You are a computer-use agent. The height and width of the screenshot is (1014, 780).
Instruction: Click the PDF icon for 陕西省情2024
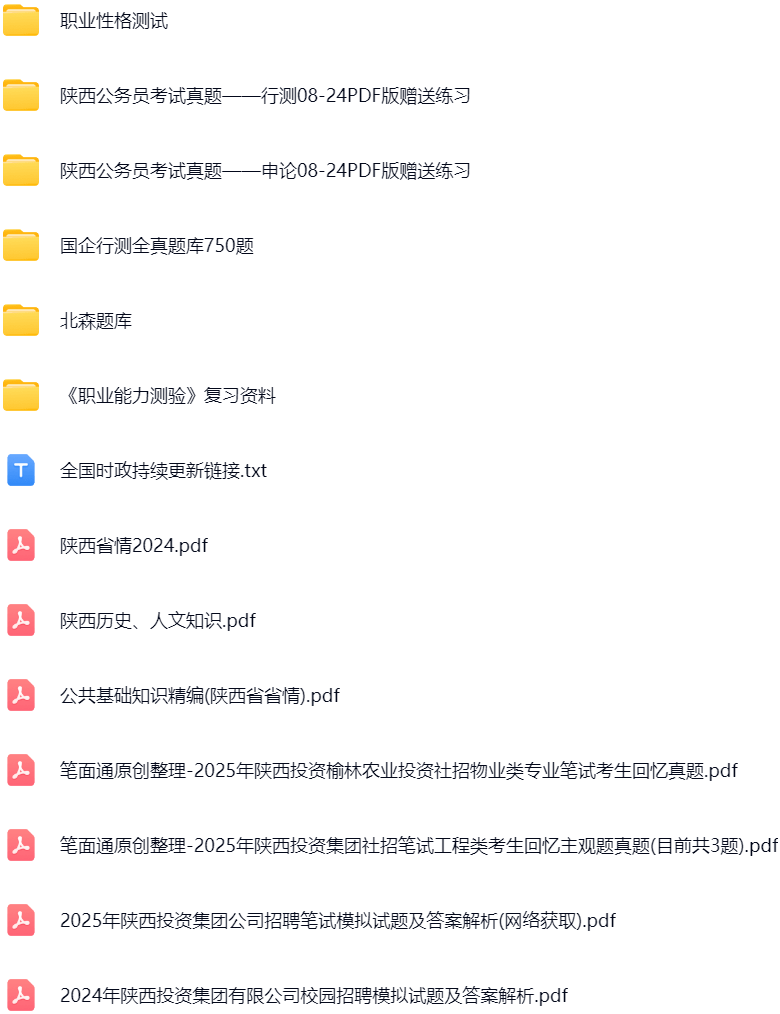pyautogui.click(x=20, y=546)
